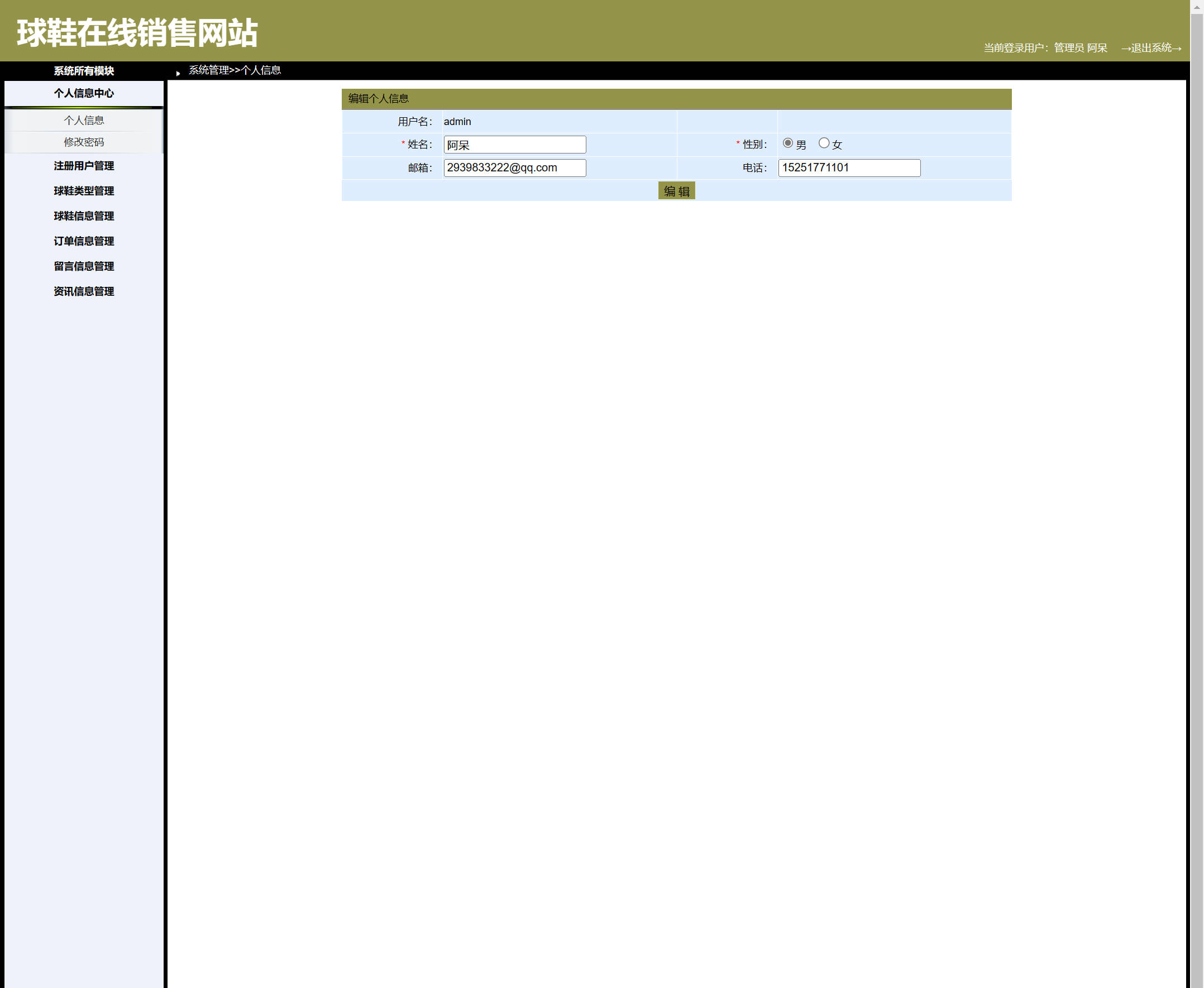Screen dimensions: 1204x988
Task: Open the 个人信息 submenu item
Action: [84, 120]
